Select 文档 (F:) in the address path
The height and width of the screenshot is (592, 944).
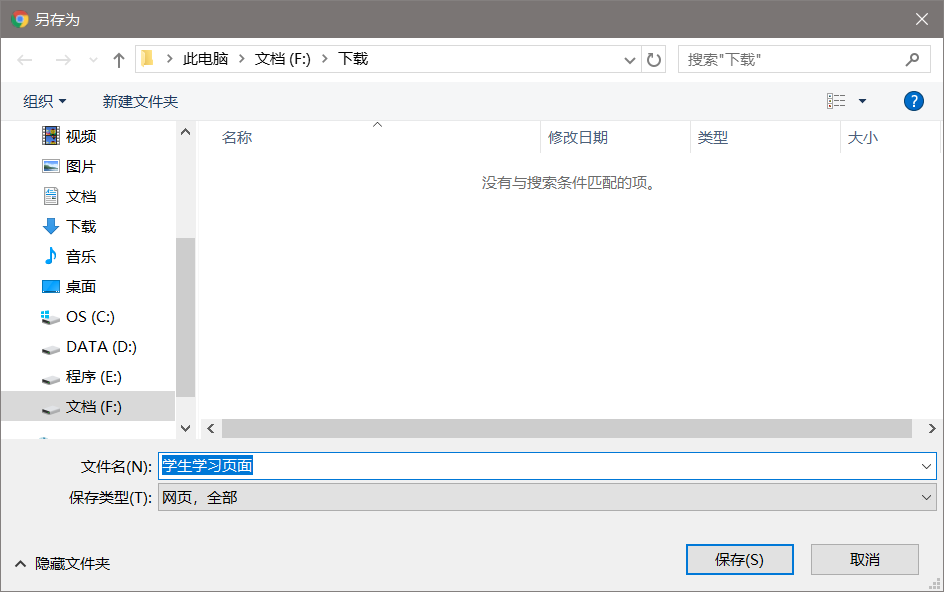coord(282,58)
